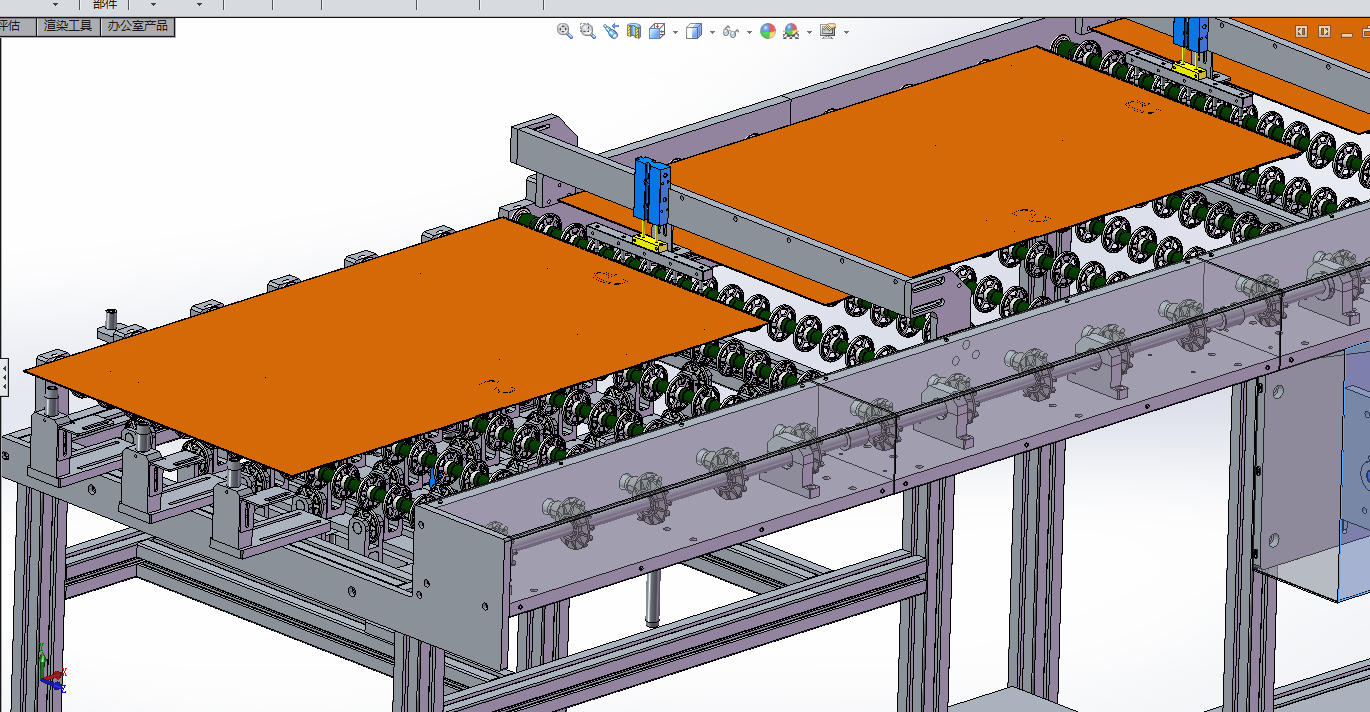Select the Zoom to Area tool
Image resolution: width=1370 pixels, height=712 pixels.
click(x=588, y=32)
